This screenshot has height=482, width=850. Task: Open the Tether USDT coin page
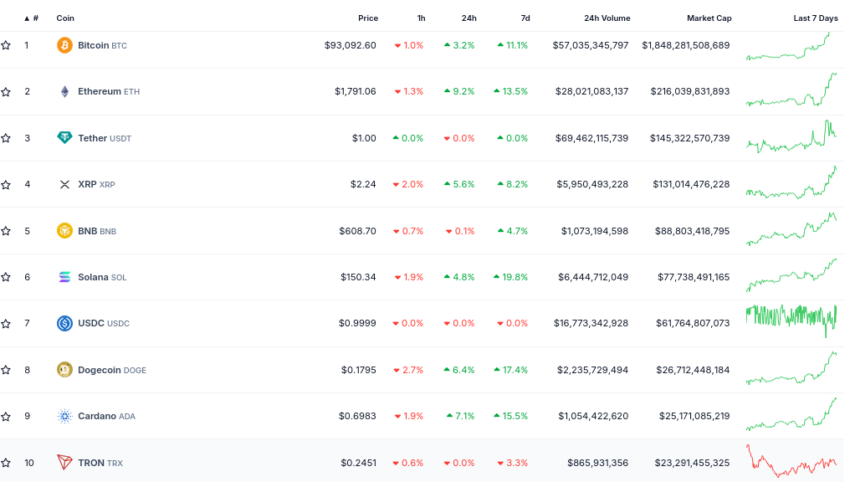[x=105, y=138]
